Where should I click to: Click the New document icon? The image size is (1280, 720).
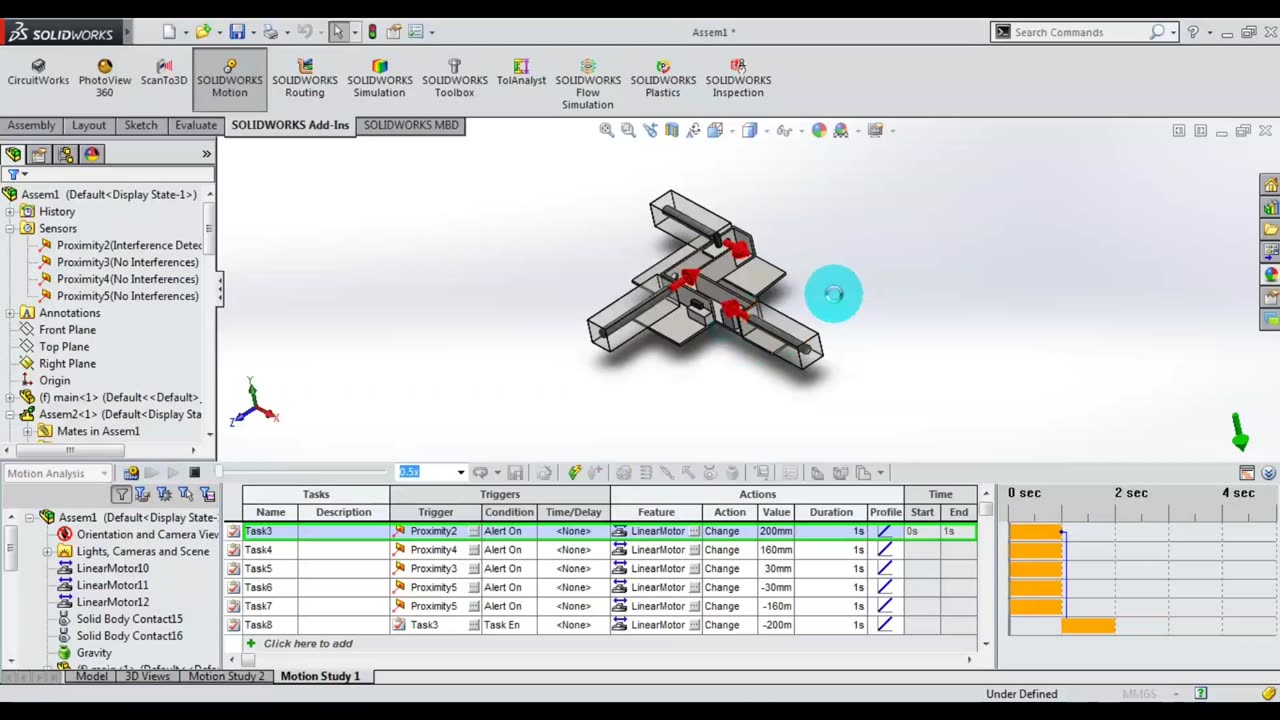tap(169, 32)
